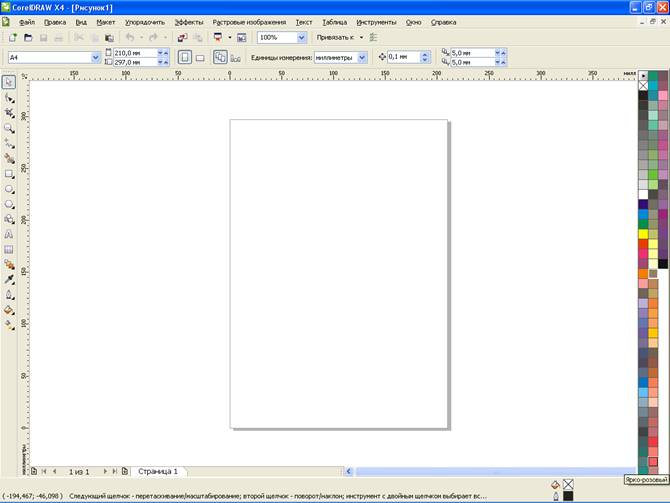Select the Table tool in toolbox
The width and height of the screenshot is (670, 503).
pyautogui.click(x=9, y=250)
